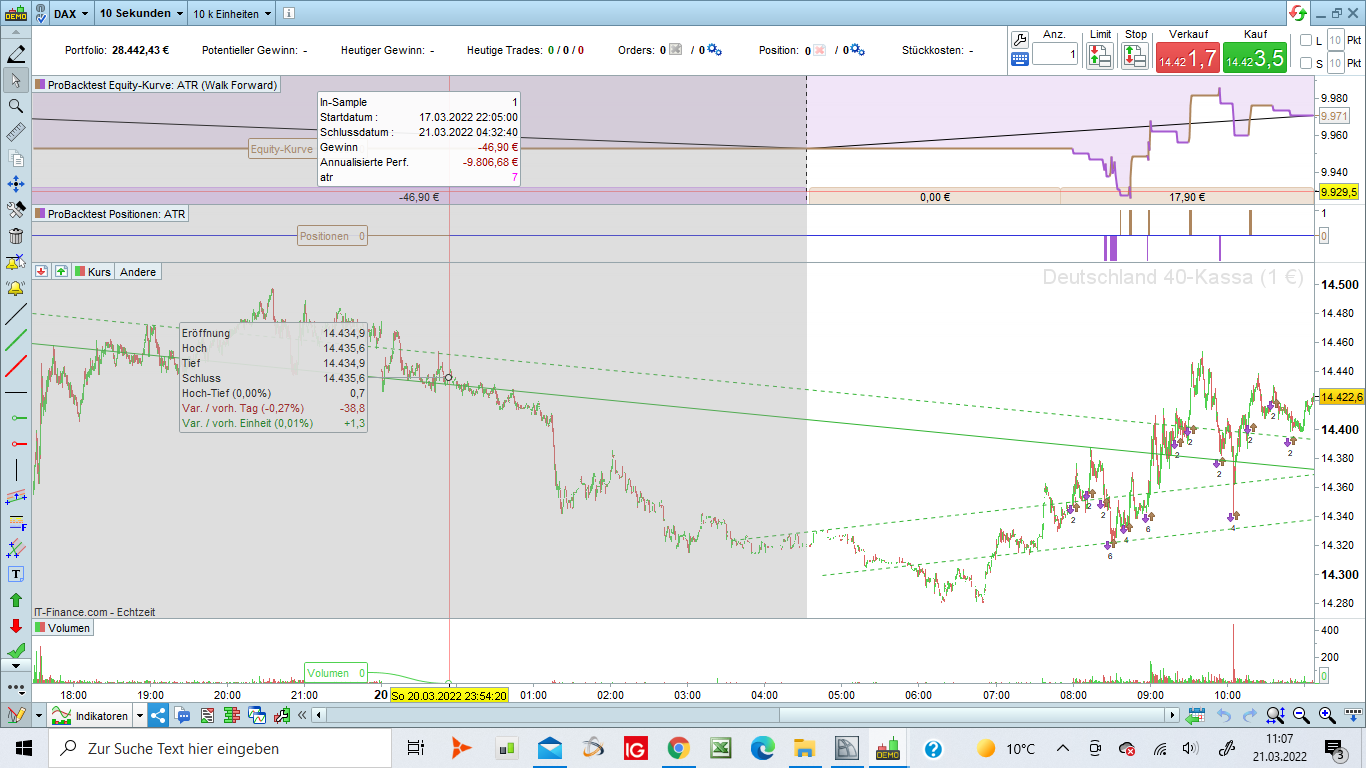Expand more drawing tools arrow
Viewport: 1366px width, 768px height.
coord(16,665)
